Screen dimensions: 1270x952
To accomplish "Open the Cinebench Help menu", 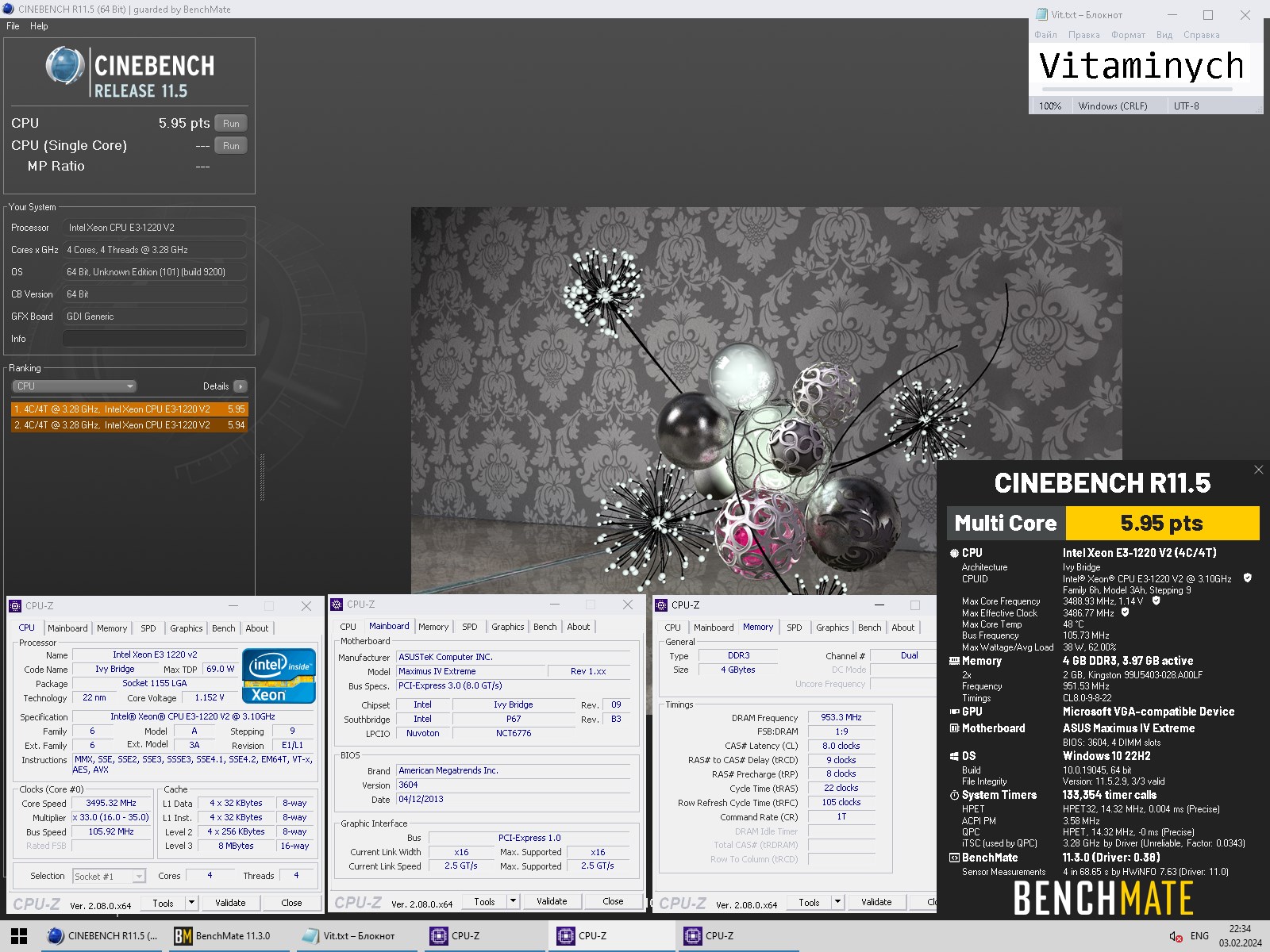I will click(39, 26).
